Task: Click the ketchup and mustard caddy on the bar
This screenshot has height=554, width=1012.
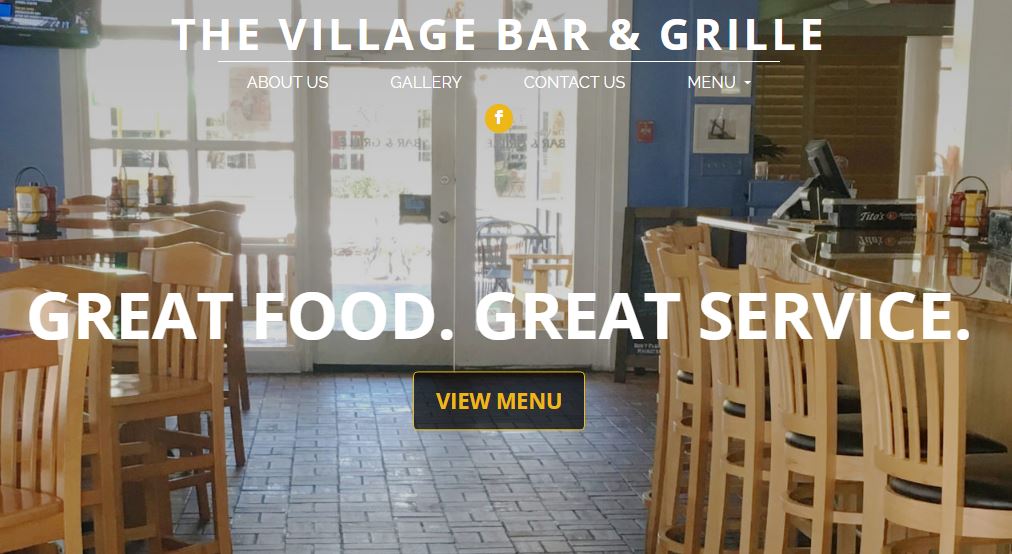Action: point(967,208)
